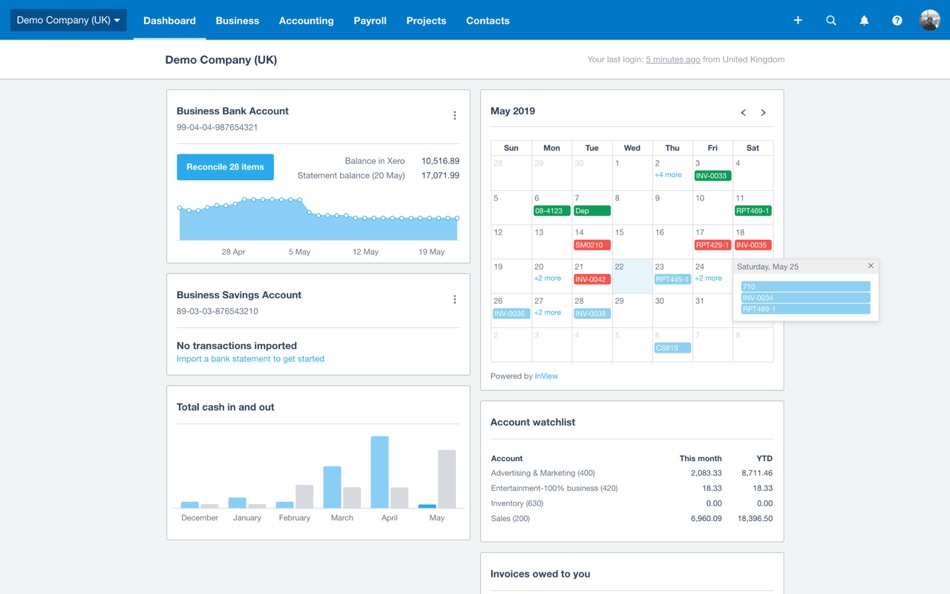The width and height of the screenshot is (950, 594).
Task: Click the help question mark icon
Action: 897,20
